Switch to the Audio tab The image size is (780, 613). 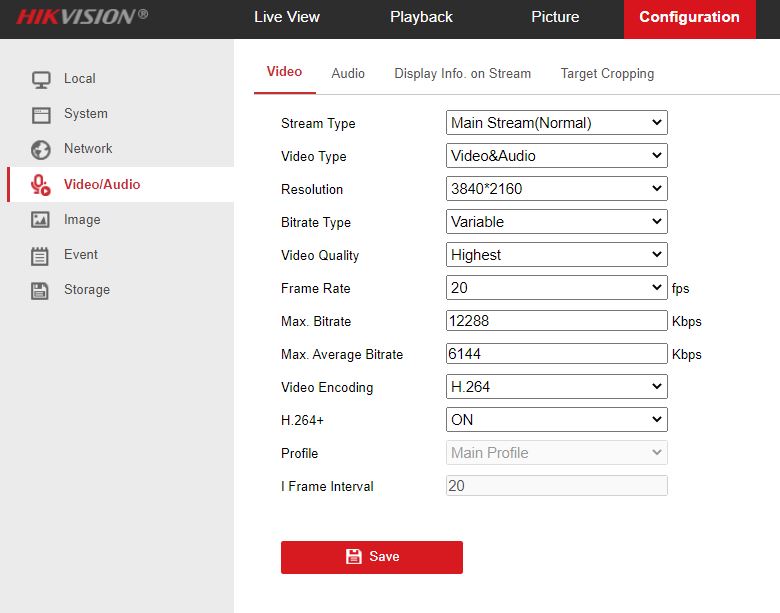tap(348, 73)
